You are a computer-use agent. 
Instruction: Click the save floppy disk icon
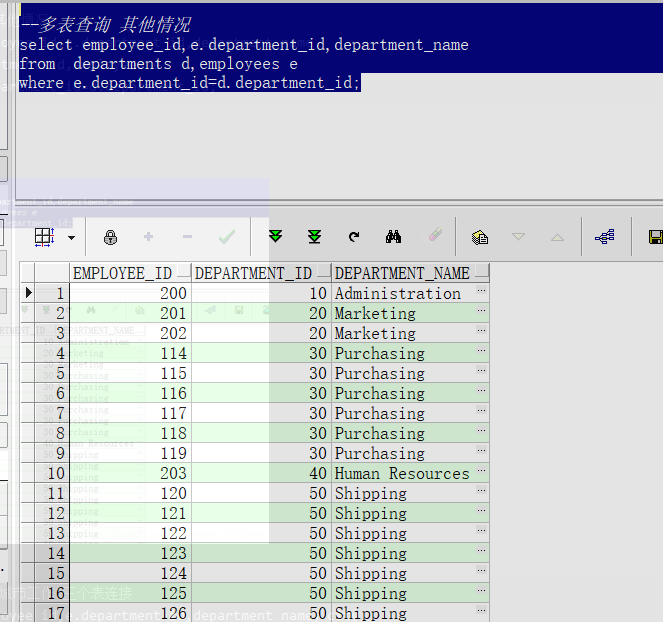coord(655,237)
